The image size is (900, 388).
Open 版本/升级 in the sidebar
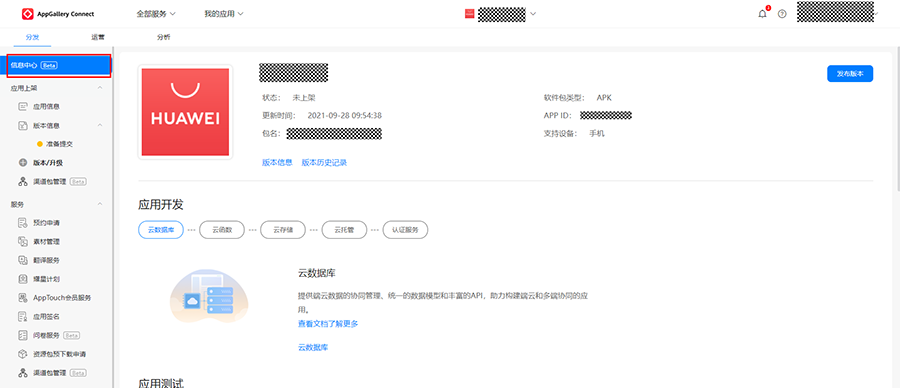point(48,162)
